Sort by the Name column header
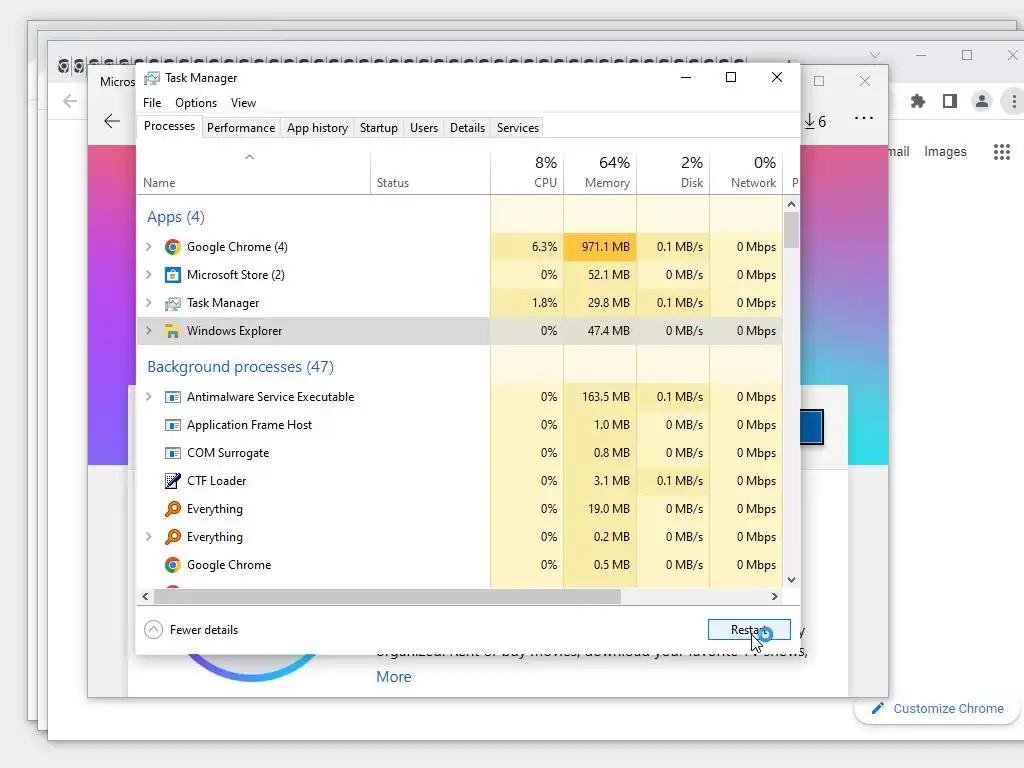Screen dimensions: 1024x768 (x=253, y=173)
